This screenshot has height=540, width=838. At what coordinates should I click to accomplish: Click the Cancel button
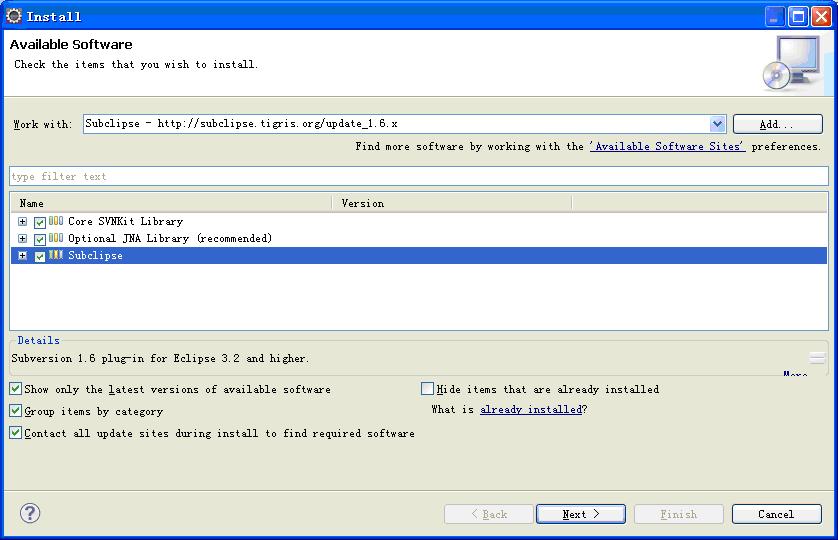[777, 514]
